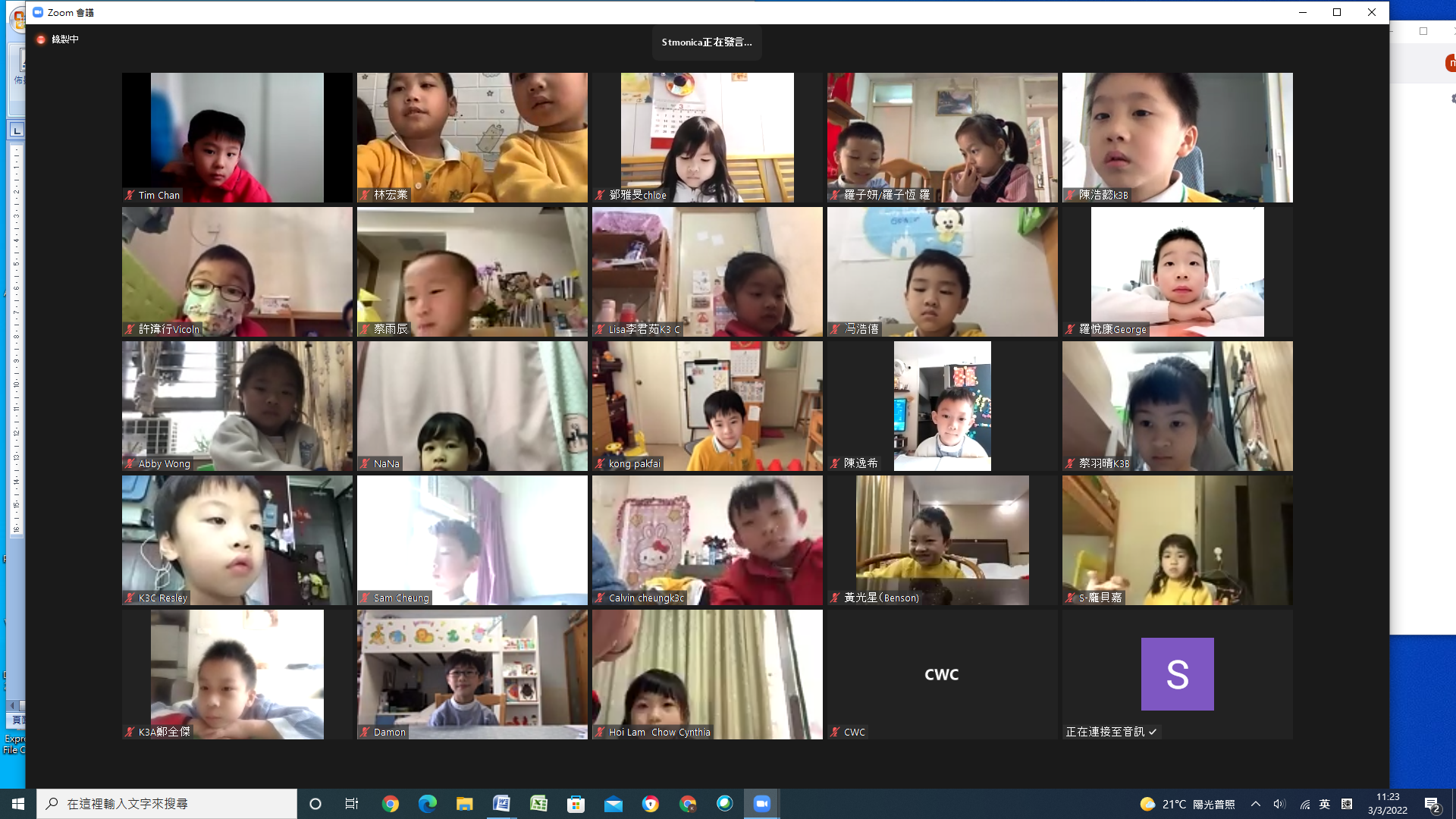Screen dimensions: 1456x819
Task: Select Tim Chan's video tile
Action: tap(237, 137)
